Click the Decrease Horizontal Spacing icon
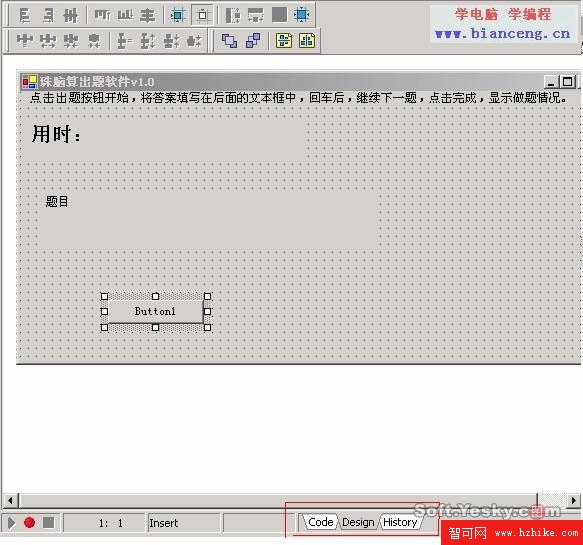This screenshot has height=545, width=583. pos(71,41)
